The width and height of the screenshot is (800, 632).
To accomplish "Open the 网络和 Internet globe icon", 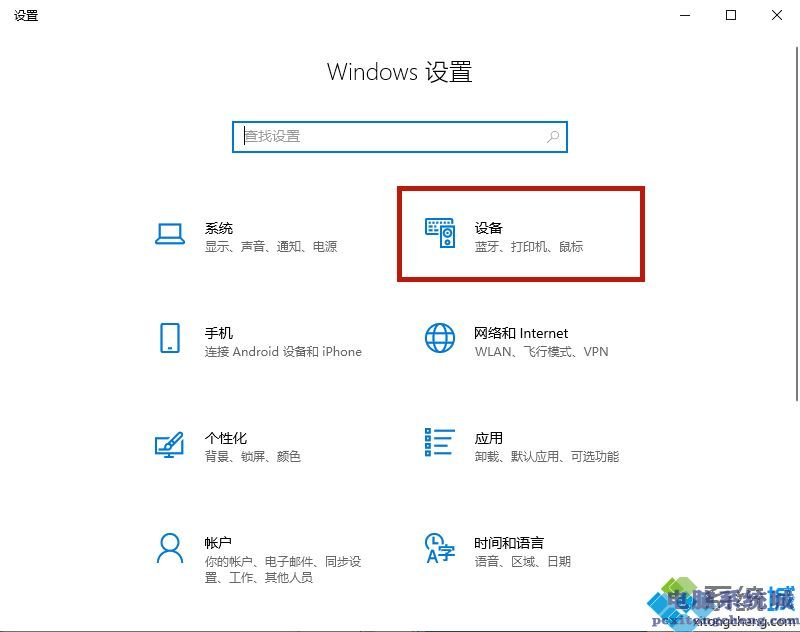I will click(440, 338).
